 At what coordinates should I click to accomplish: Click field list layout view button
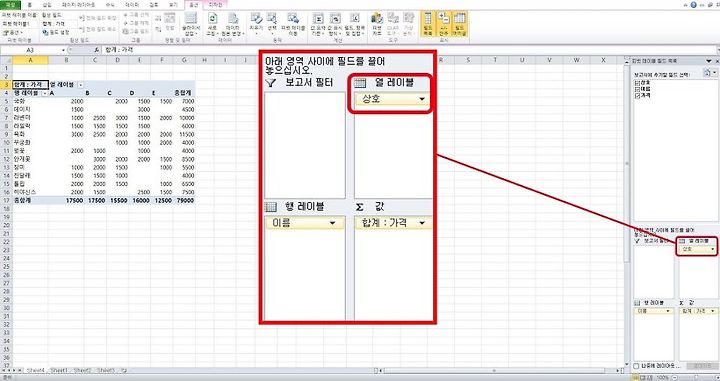710,73
